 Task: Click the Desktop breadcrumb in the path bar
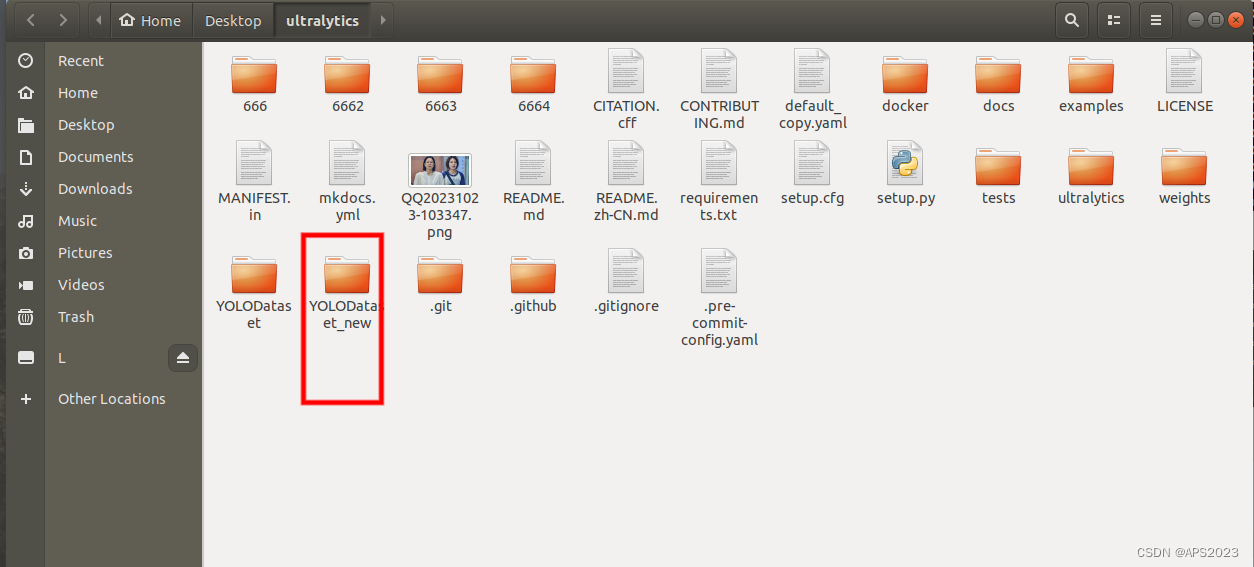pyautogui.click(x=233, y=20)
